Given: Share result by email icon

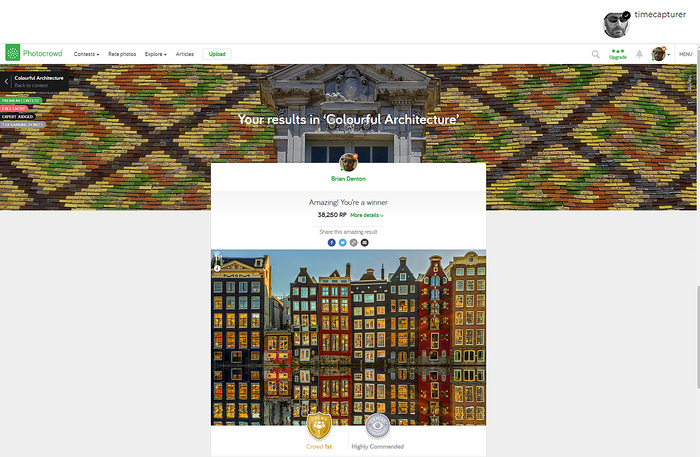Looking at the screenshot, I should tap(365, 242).
